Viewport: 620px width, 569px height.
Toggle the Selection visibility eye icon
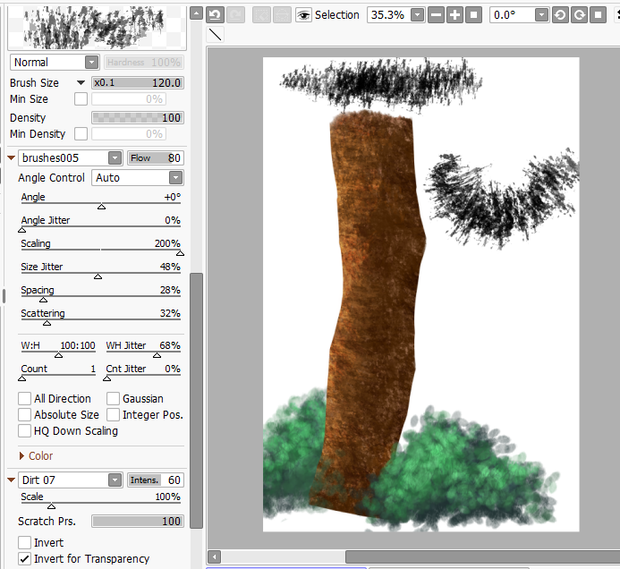[303, 15]
